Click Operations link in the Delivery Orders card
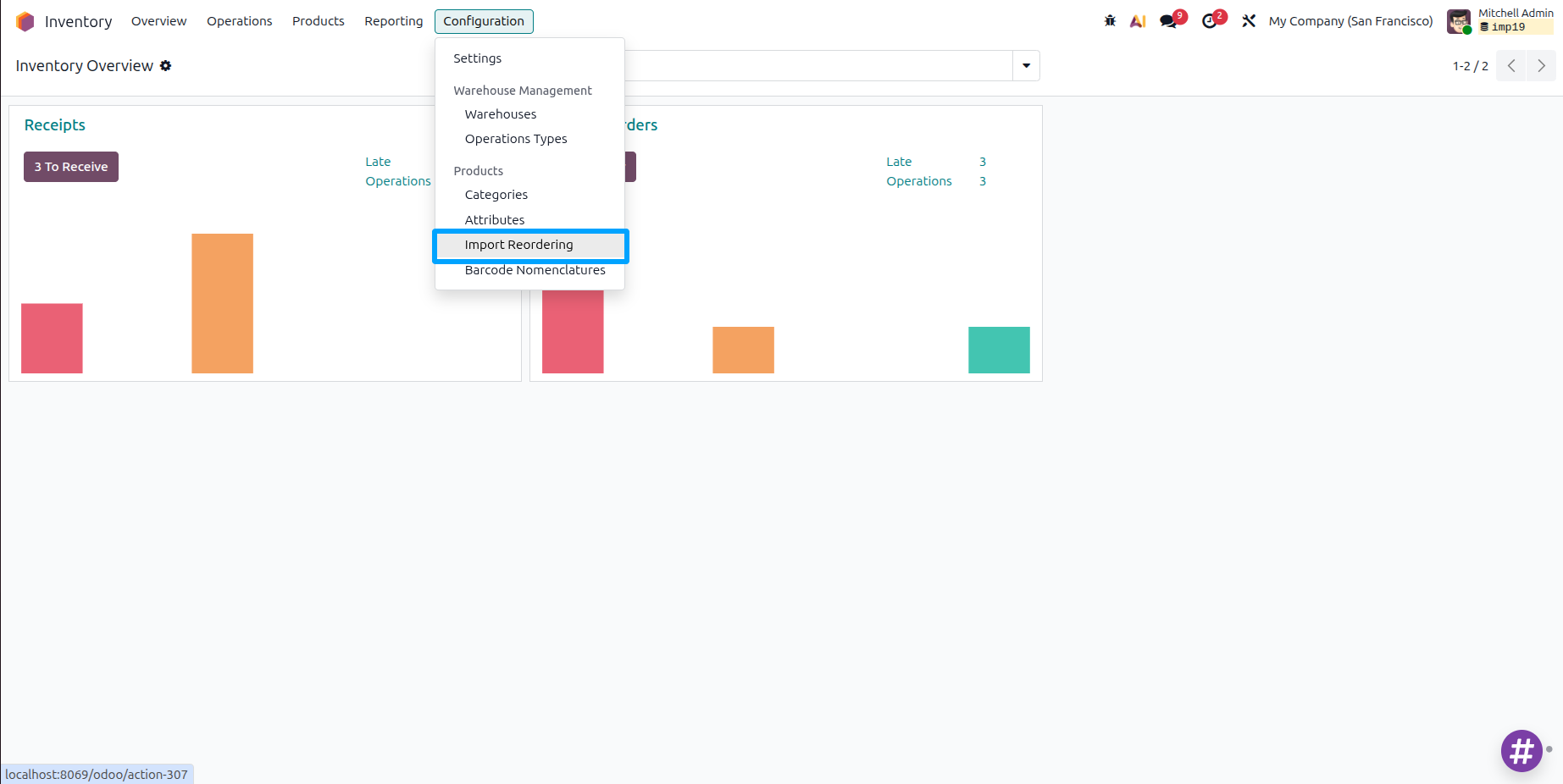 (x=919, y=181)
